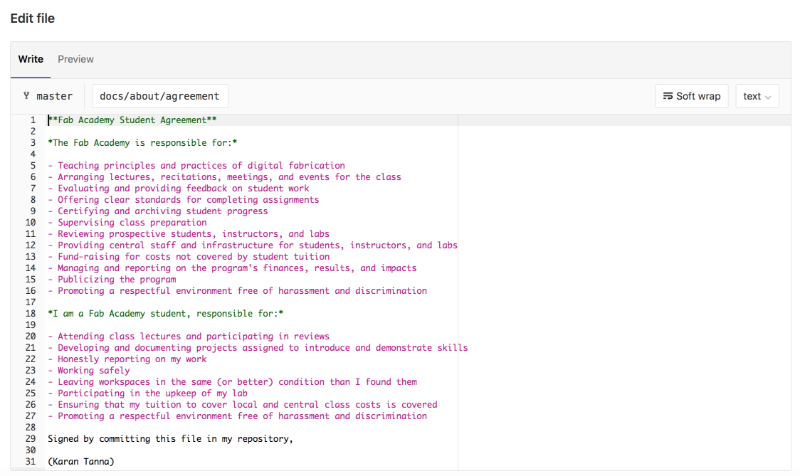Click line 'Leaving workspaces in the same (or better) condition'

tap(232, 382)
